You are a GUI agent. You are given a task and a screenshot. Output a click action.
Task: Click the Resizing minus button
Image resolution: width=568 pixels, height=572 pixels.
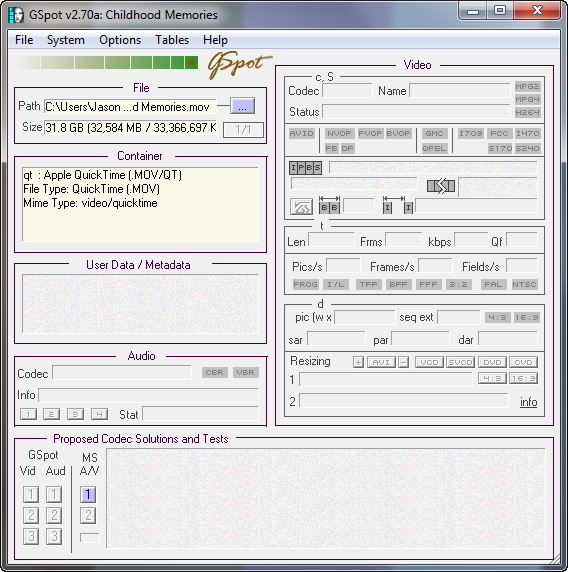point(403,362)
